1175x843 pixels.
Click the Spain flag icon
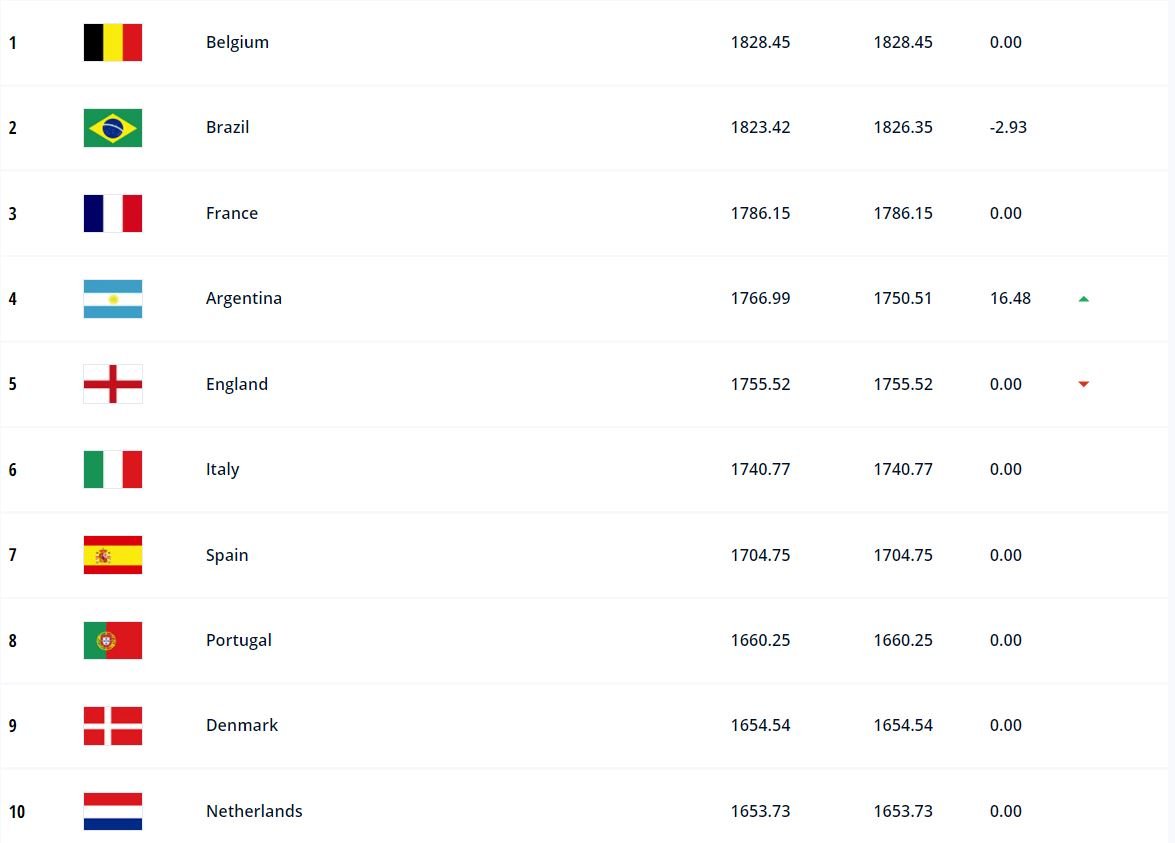pyautogui.click(x=112, y=555)
